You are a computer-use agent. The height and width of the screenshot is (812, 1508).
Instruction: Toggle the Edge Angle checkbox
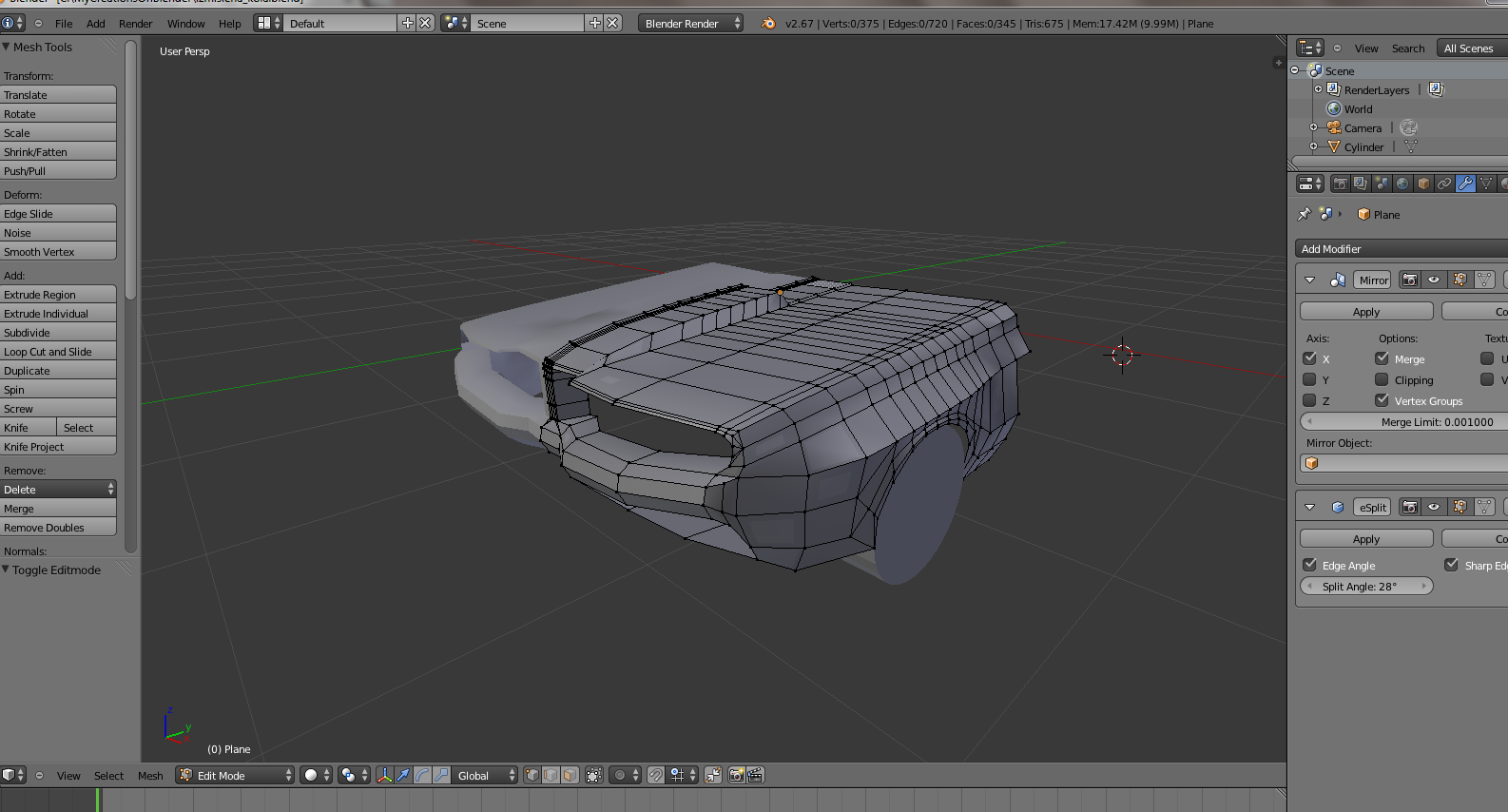(x=1310, y=565)
